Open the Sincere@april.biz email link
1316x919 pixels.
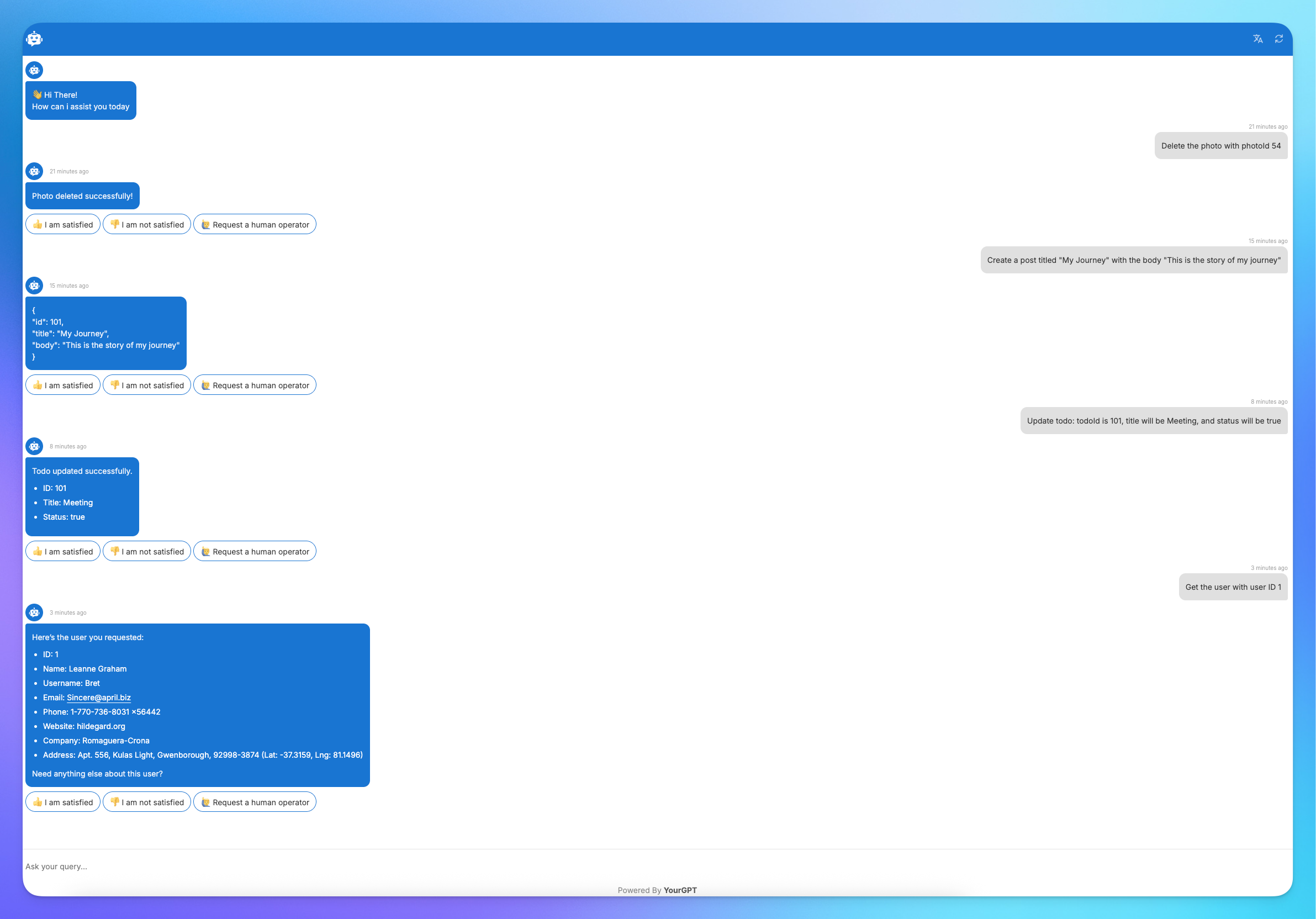tap(99, 697)
